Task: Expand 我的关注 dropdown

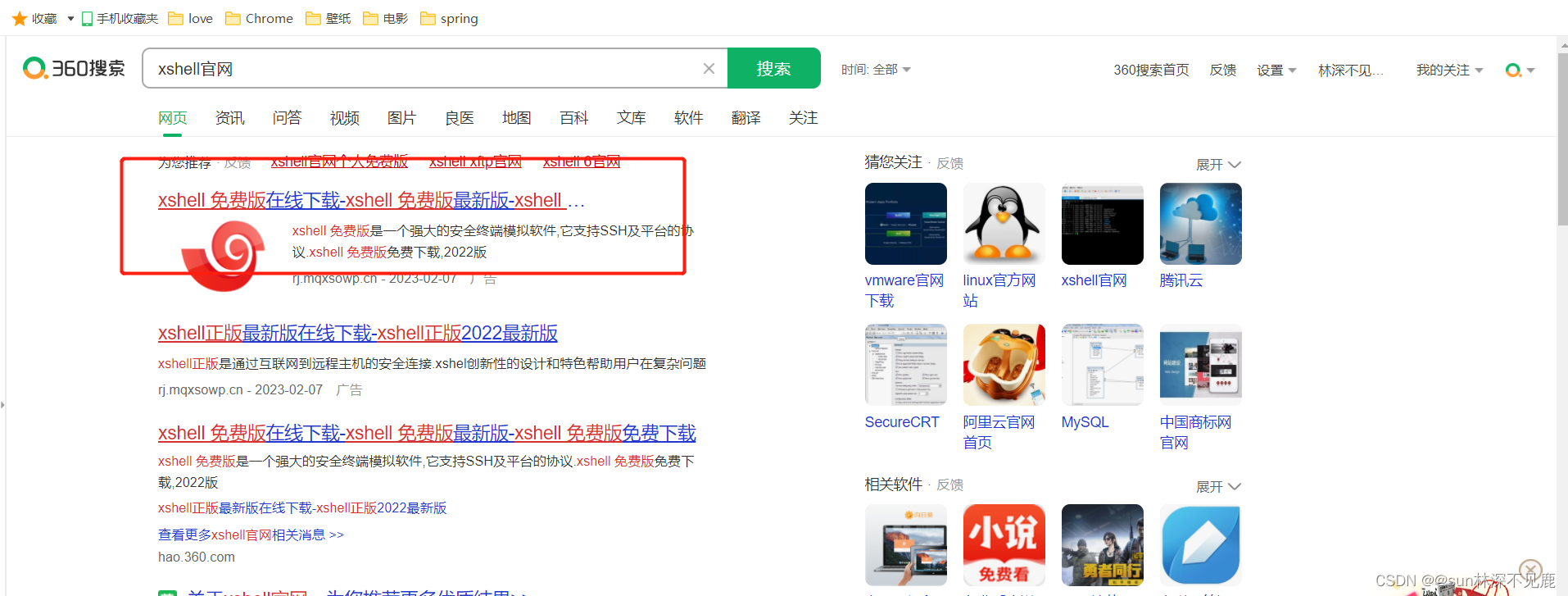Action: pyautogui.click(x=1449, y=71)
